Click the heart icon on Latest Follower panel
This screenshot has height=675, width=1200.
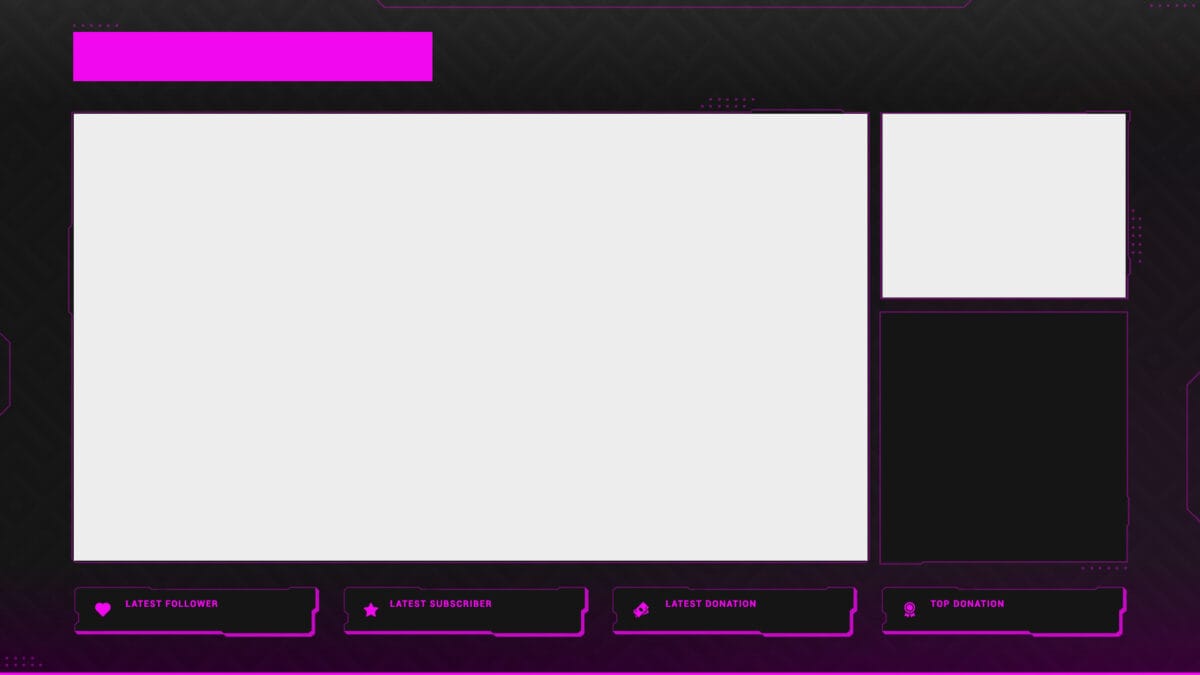click(103, 608)
